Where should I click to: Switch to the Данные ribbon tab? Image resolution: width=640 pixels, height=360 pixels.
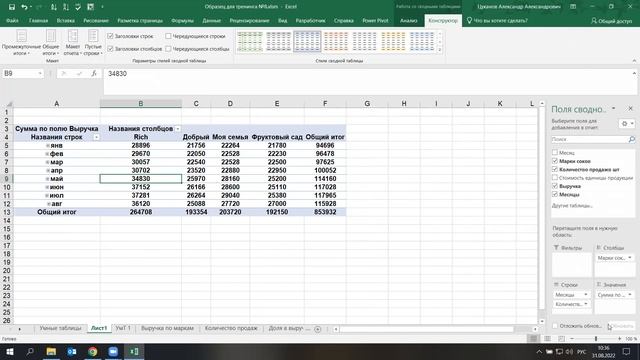[x=211, y=20]
